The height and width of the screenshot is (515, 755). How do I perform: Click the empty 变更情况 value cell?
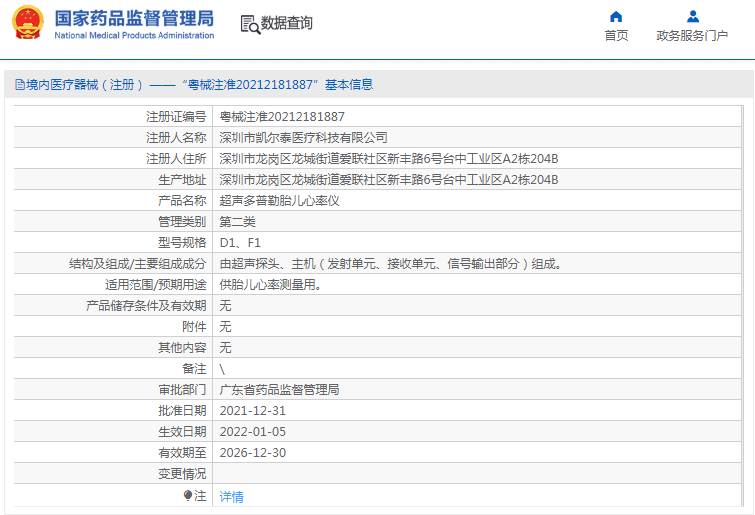(x=477, y=474)
